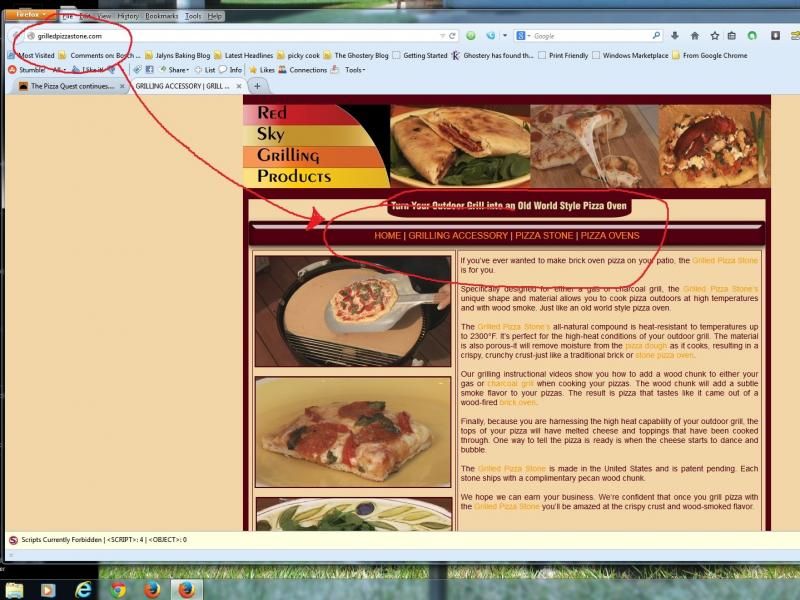Open the Bookmarks menu
Screen dimensions: 800x600
coord(161,16)
